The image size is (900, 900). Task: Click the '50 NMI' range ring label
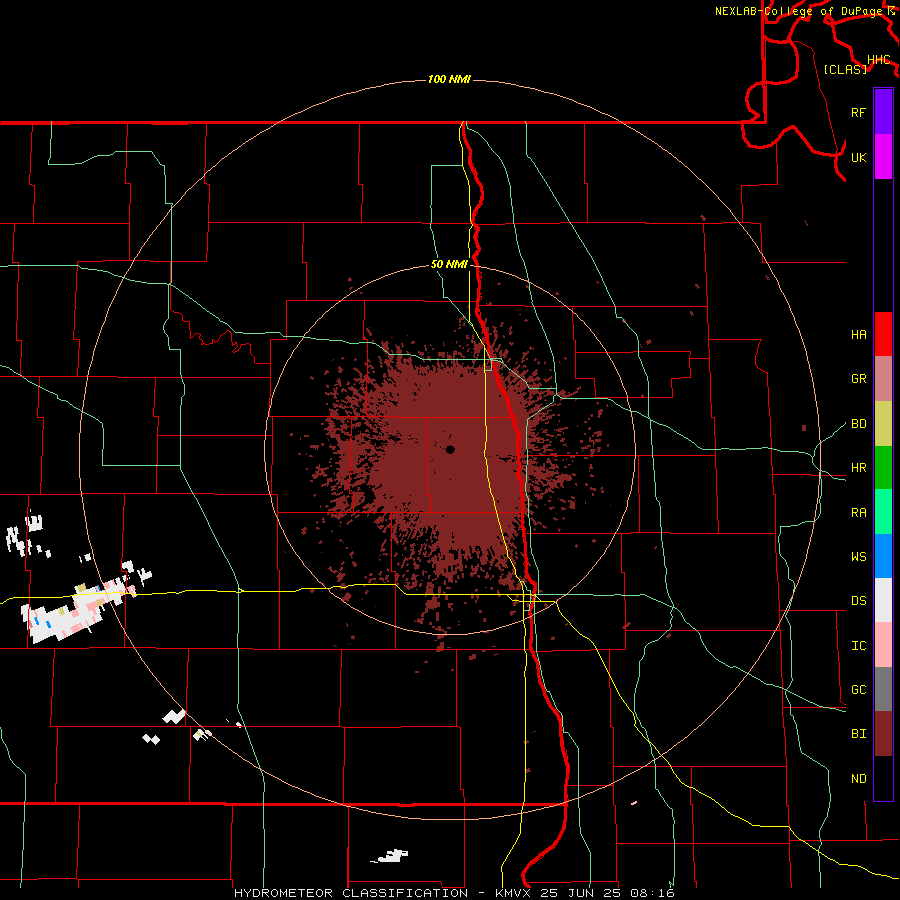point(449,265)
